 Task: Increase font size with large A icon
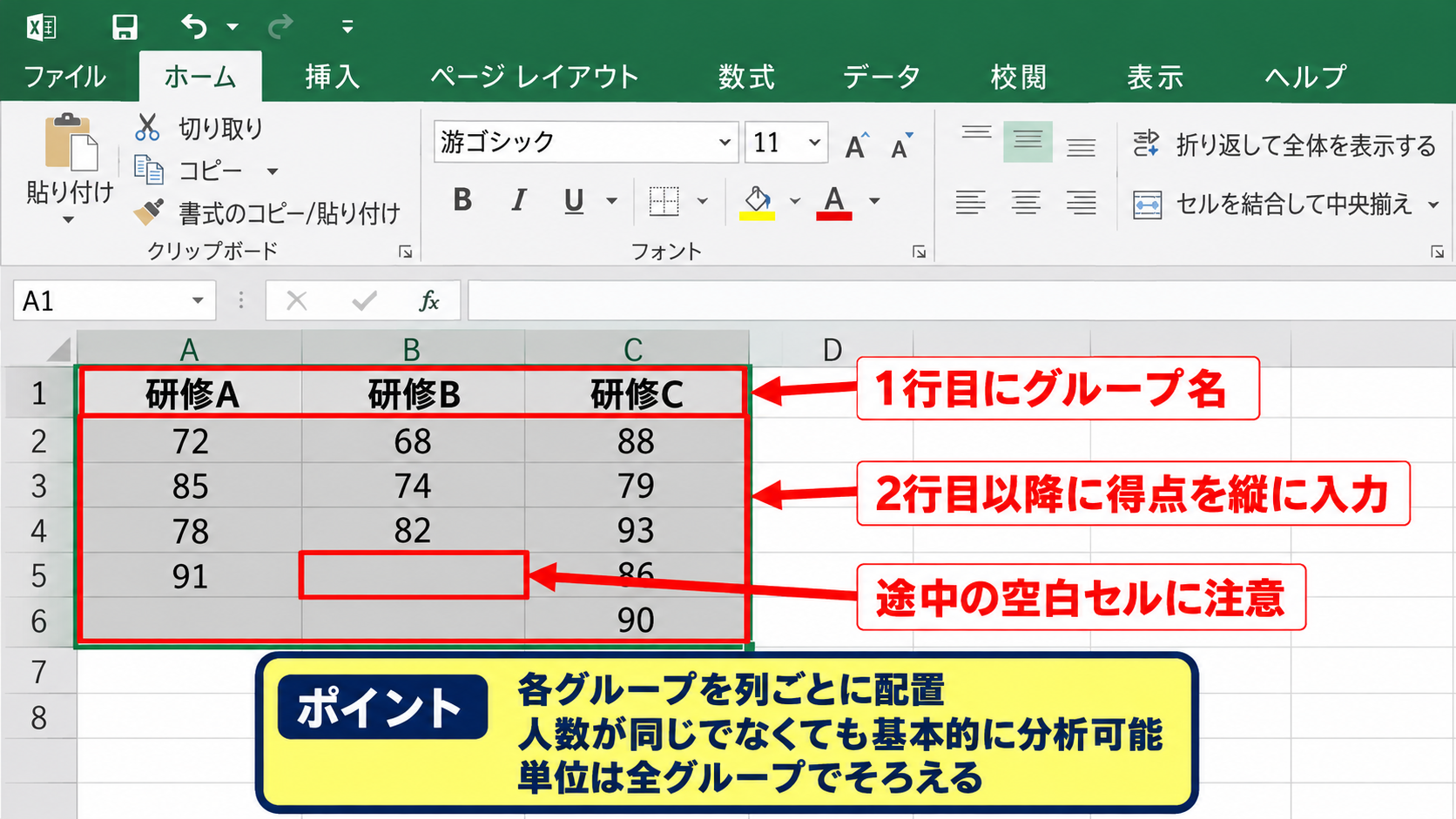click(x=857, y=145)
